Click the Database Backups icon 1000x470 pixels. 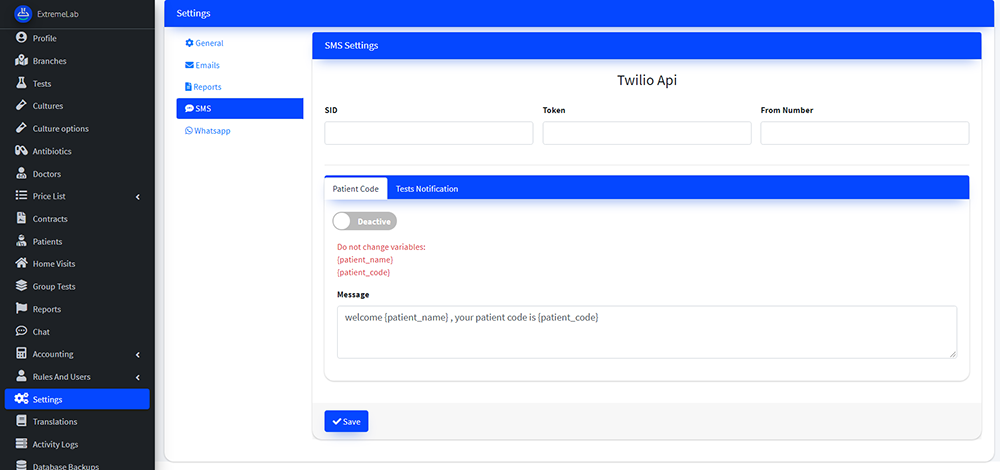pos(22,465)
